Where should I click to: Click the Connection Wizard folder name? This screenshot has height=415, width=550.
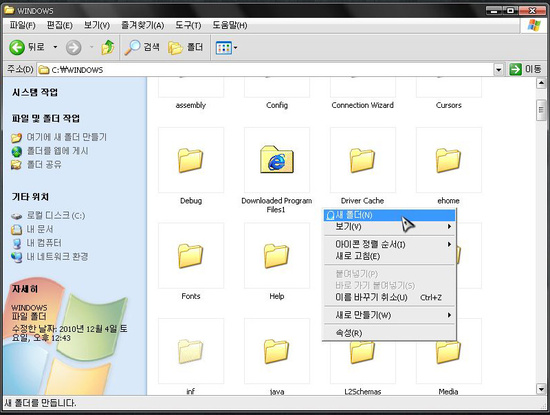(363, 105)
